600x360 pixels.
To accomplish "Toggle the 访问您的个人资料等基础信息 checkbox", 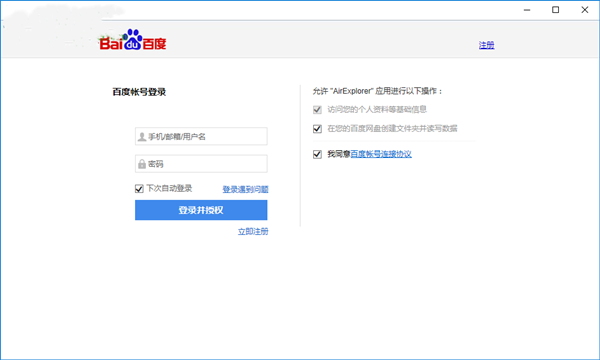I will pyautogui.click(x=317, y=110).
